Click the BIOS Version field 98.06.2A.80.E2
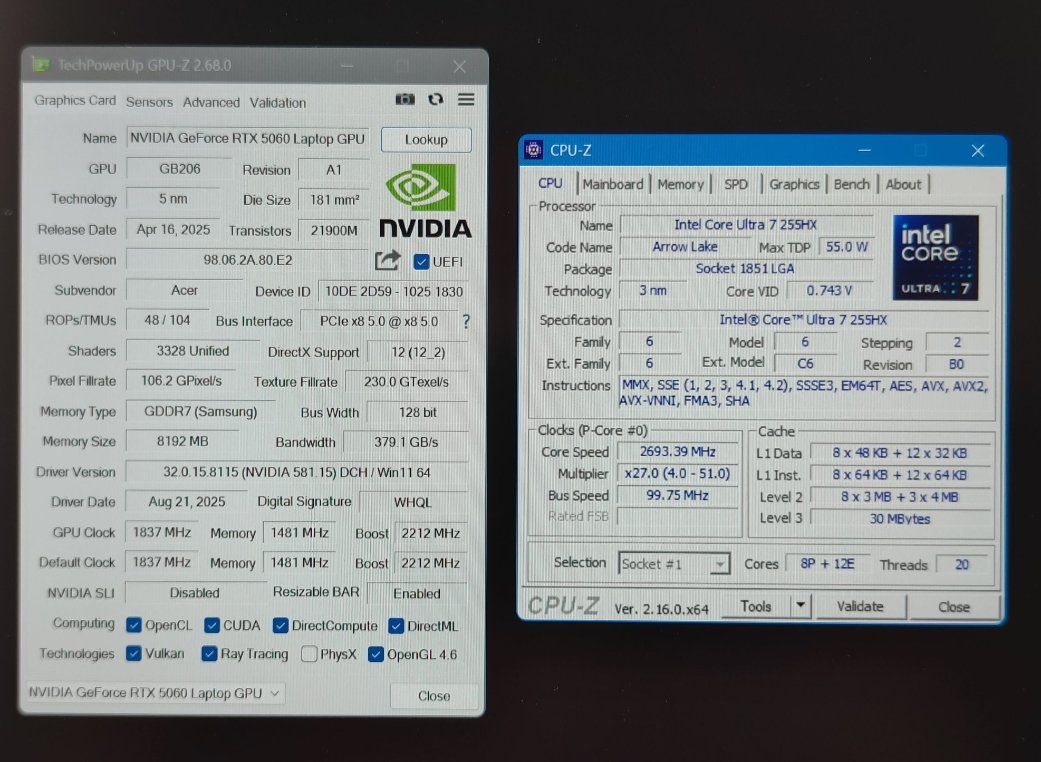This screenshot has height=762, width=1041. click(247, 260)
